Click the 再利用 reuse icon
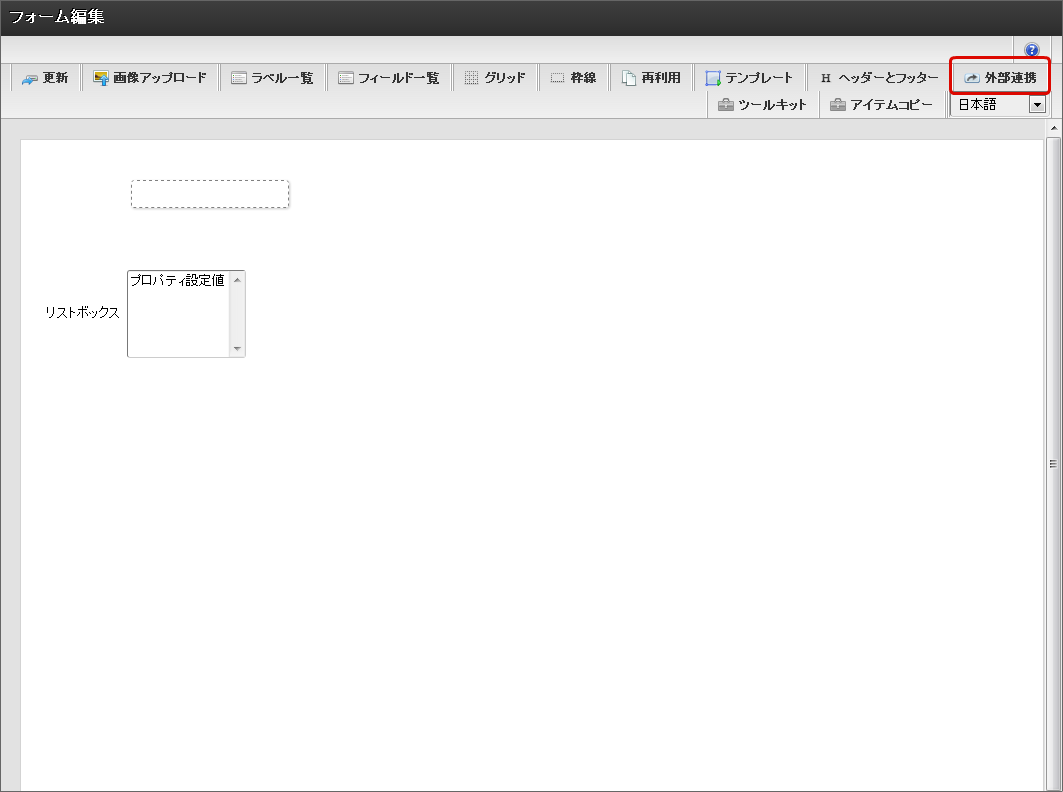Image resolution: width=1063 pixels, height=792 pixels. [x=629, y=78]
